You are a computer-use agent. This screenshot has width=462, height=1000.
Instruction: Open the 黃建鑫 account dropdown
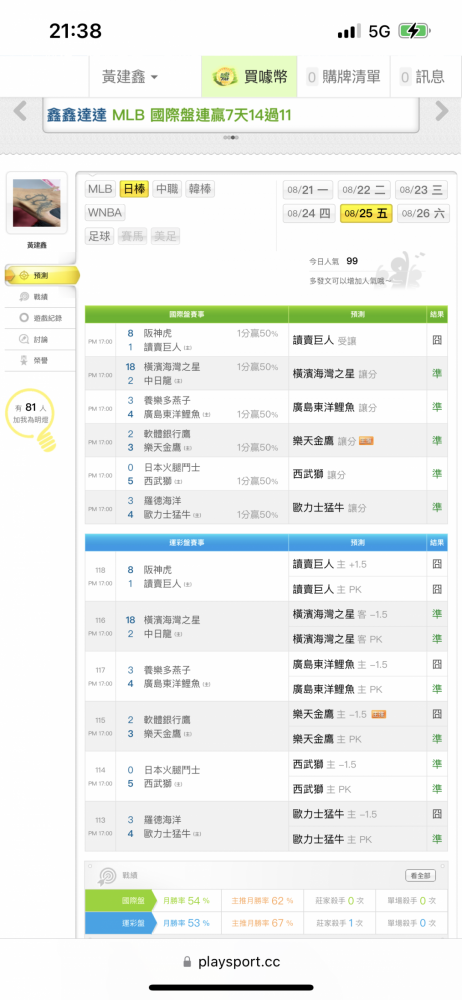tap(130, 77)
